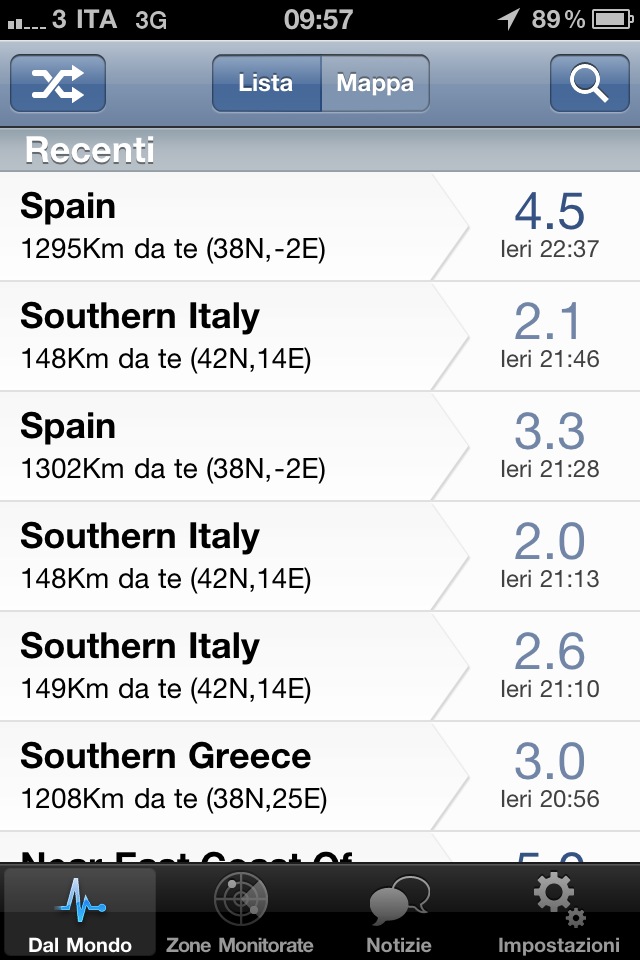Screen dimensions: 640x960
Task: Switch view to Mappa
Action: pos(375,83)
